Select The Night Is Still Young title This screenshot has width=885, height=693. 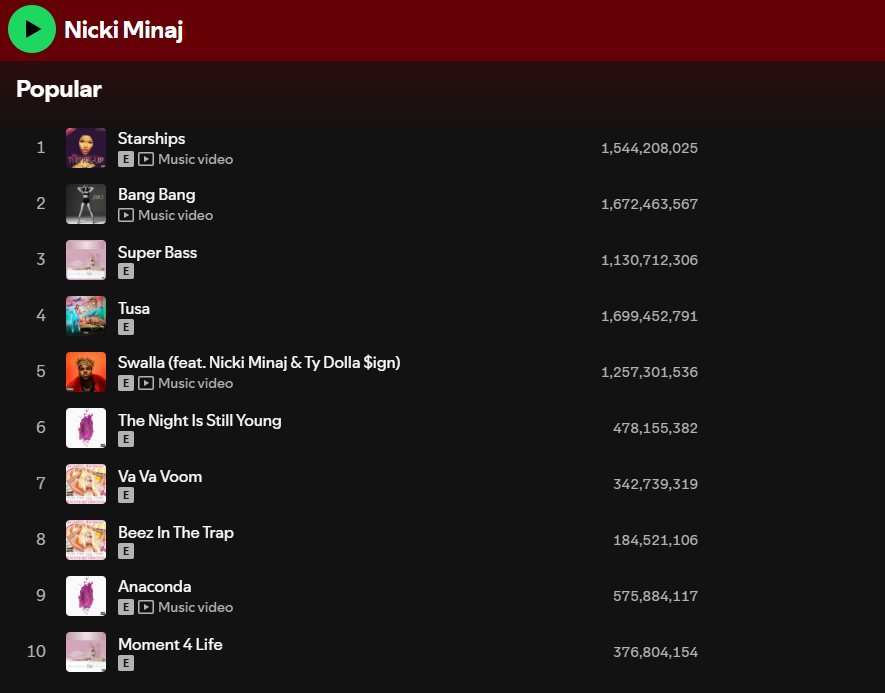(x=199, y=420)
